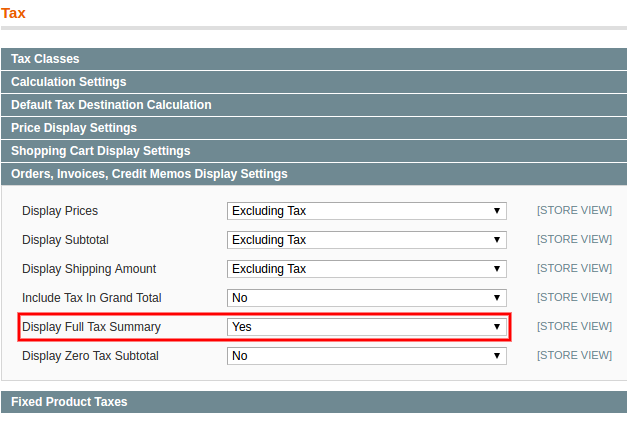
Task: Click the Display Zero Tax Subtotal label
Action: click(90, 356)
